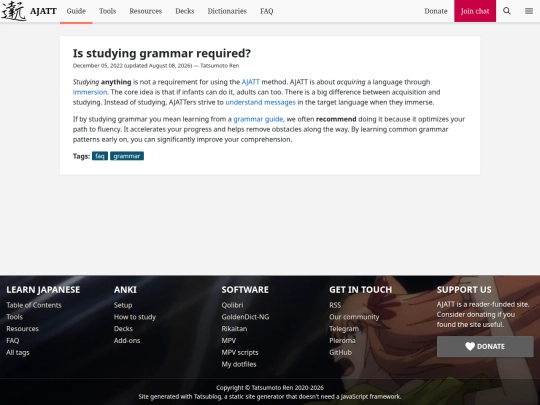Open How to study footer link
The image size is (540, 405).
click(x=135, y=317)
